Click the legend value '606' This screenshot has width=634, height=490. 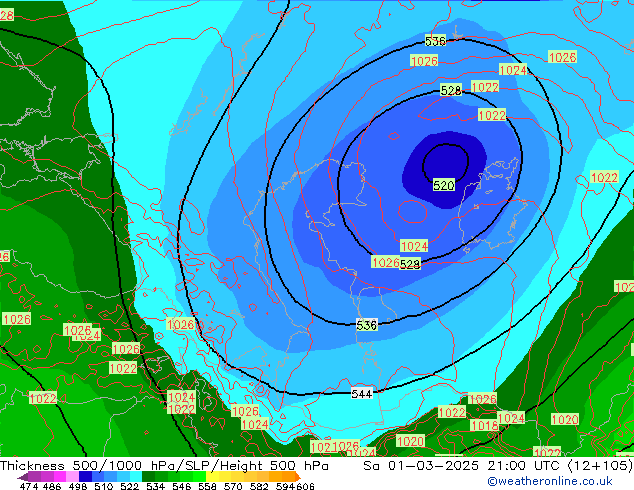(305, 486)
